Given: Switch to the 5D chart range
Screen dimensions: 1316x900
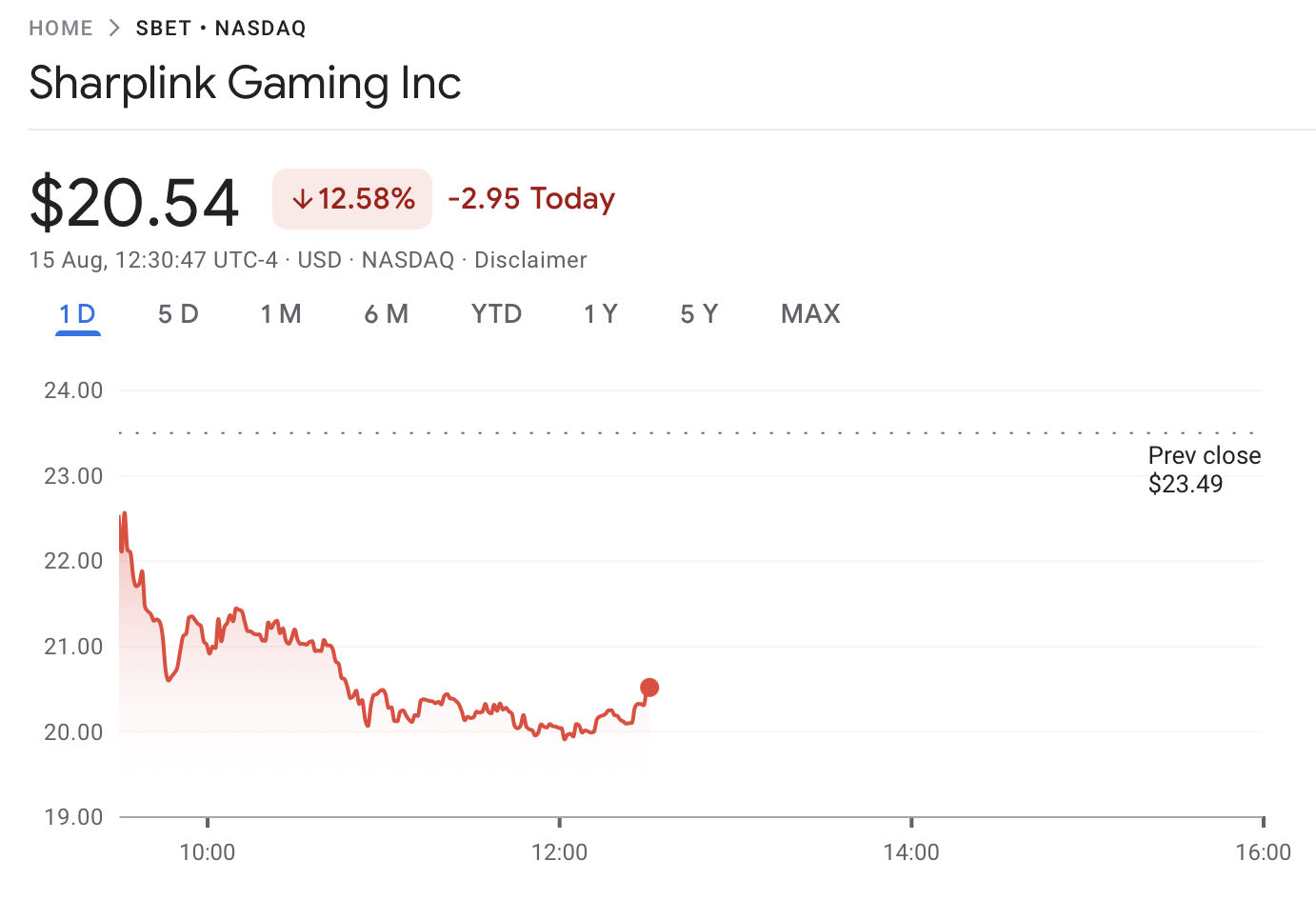Looking at the screenshot, I should 177,313.
